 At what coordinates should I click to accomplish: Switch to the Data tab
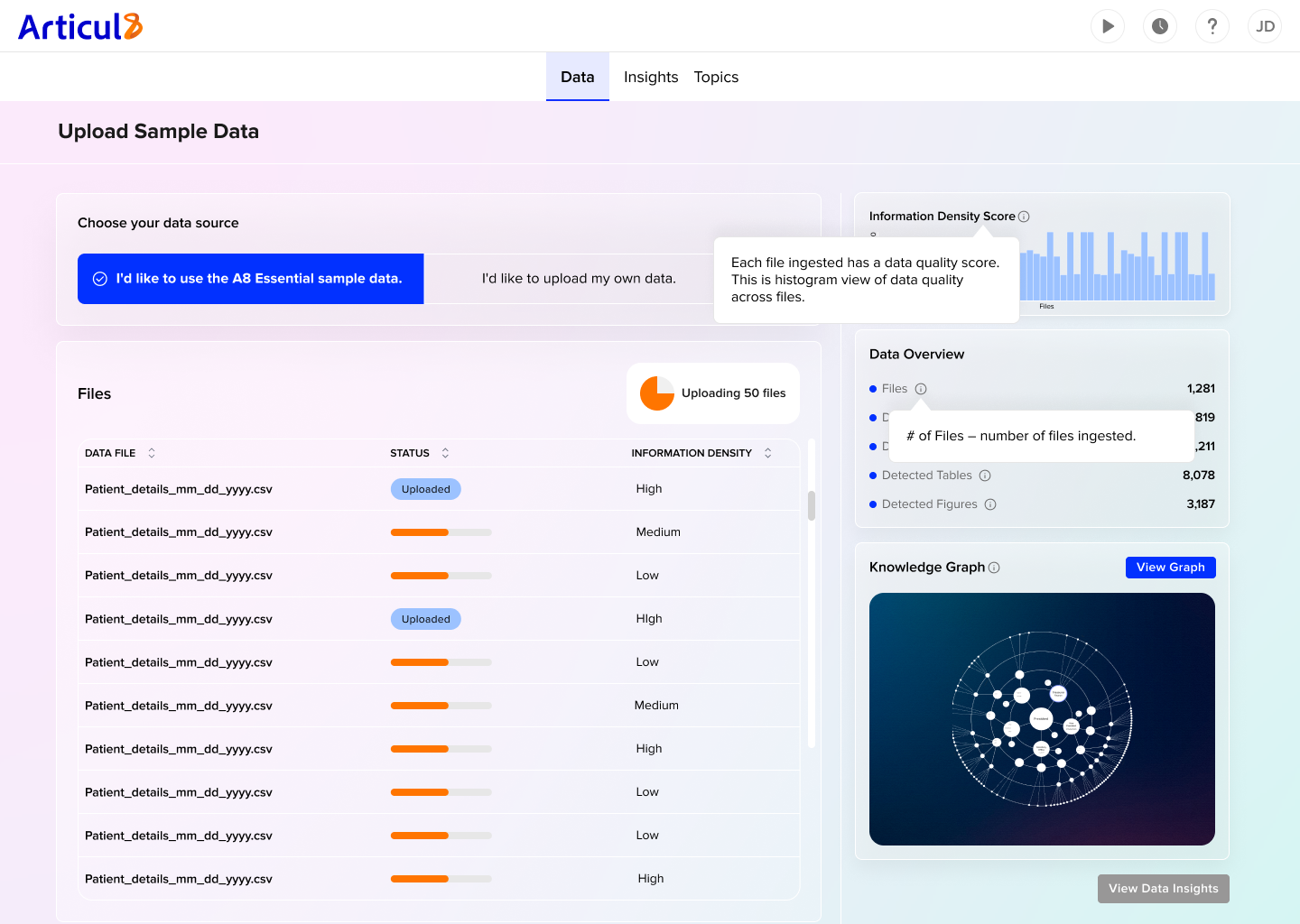(578, 77)
